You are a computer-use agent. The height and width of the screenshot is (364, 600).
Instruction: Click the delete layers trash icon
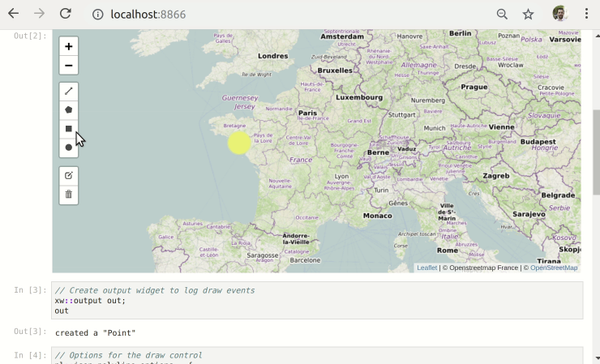coord(68,194)
